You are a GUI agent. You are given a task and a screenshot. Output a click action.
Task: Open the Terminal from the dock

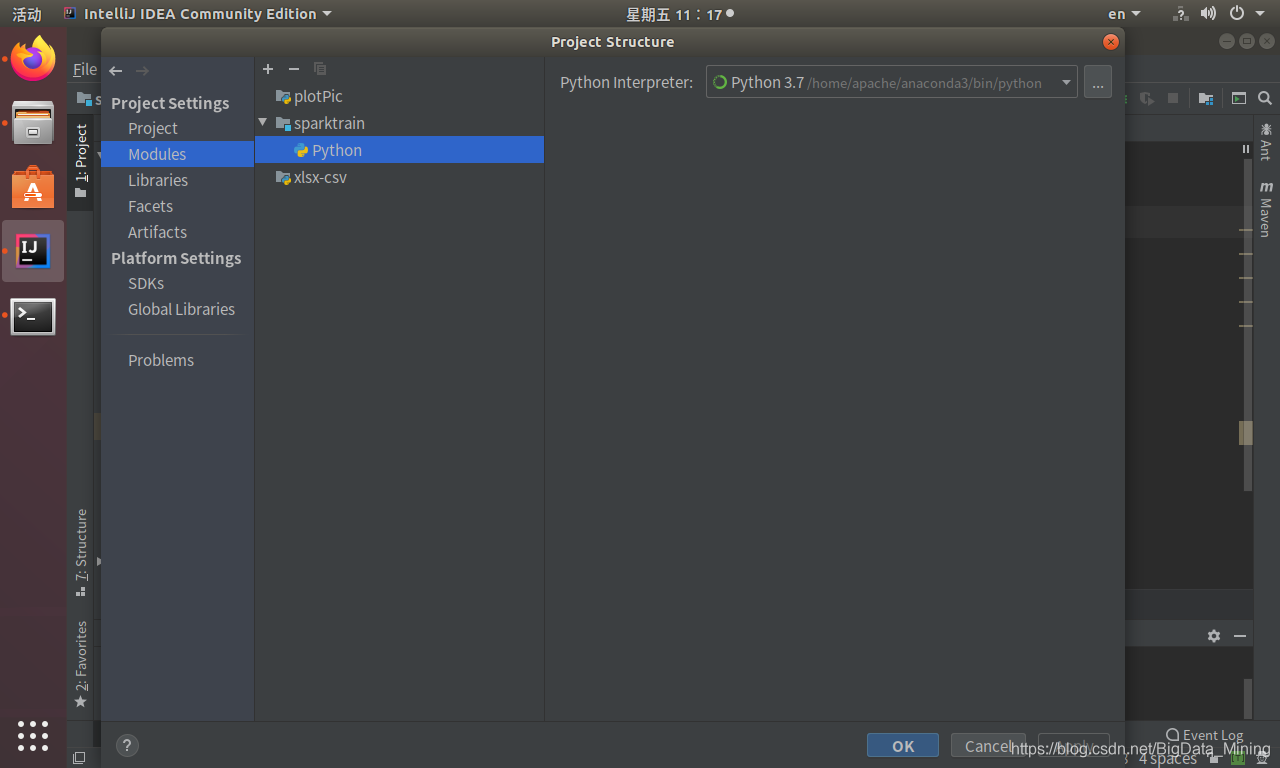coord(33,316)
